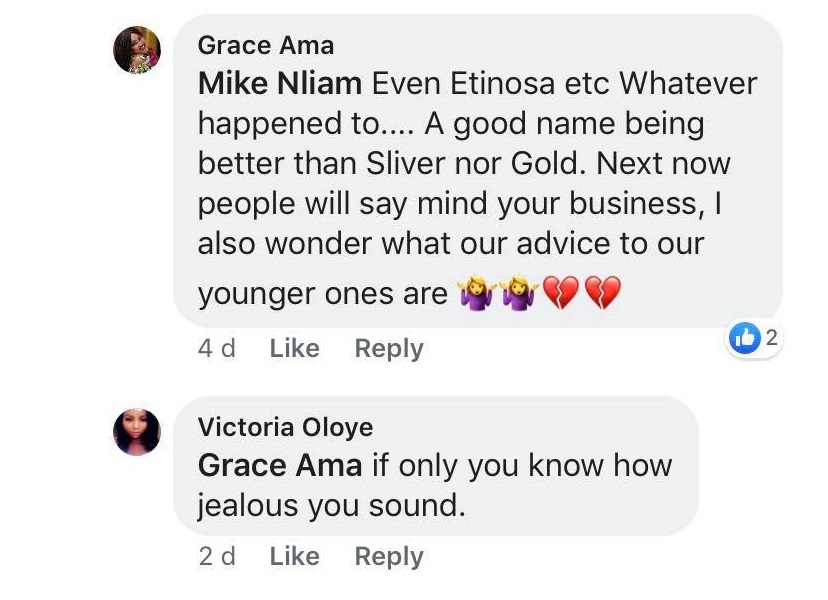Image resolution: width=828 pixels, height=600 pixels.
Task: Click the Grace Ama author name
Action: pos(266,45)
